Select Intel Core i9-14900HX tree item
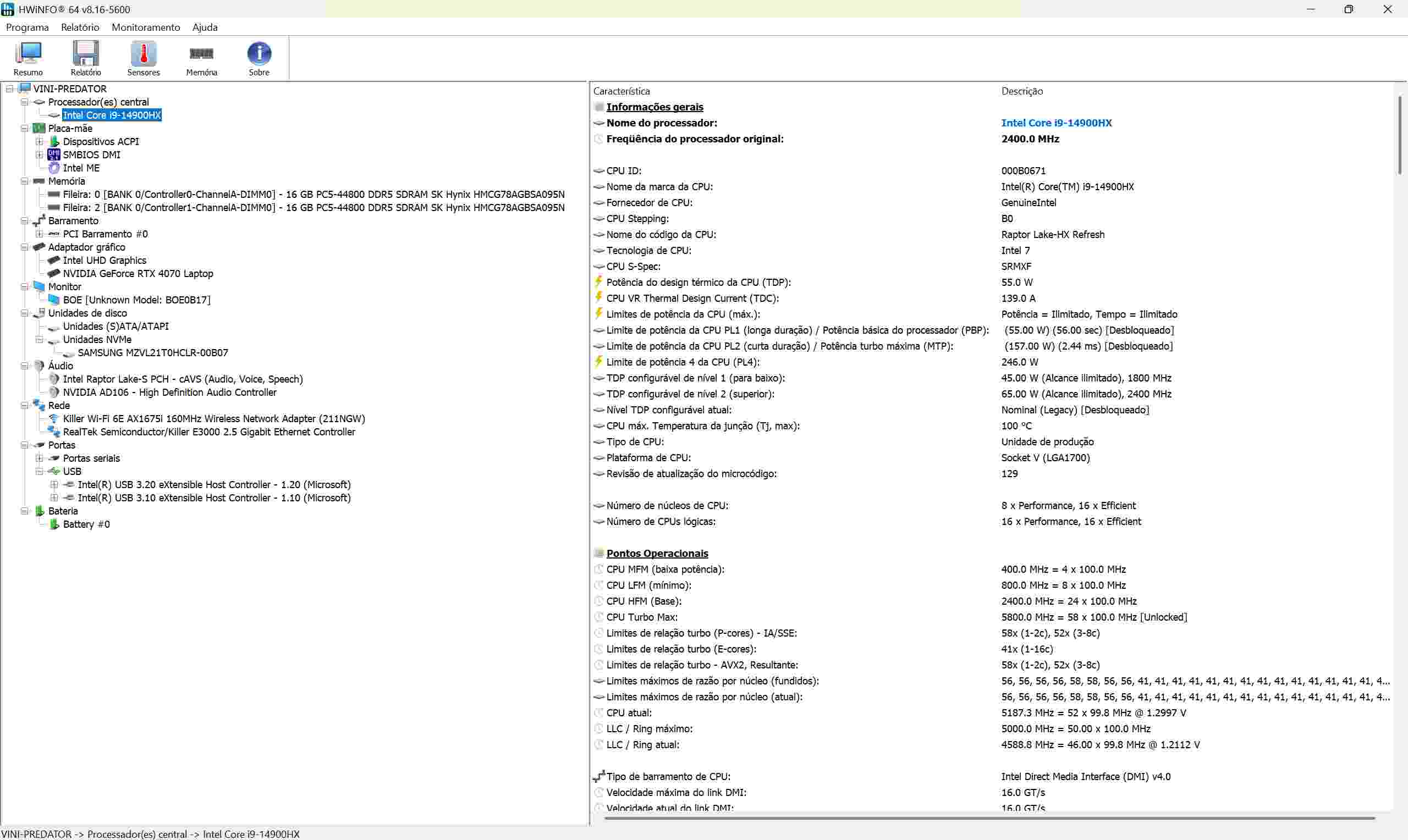This screenshot has width=1408, height=840. point(112,115)
